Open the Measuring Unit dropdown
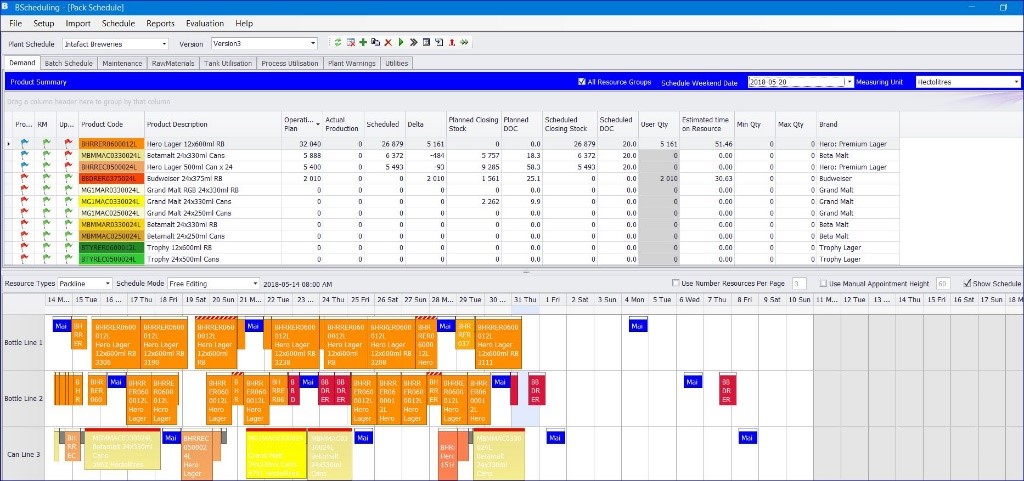Image resolution: width=1024 pixels, height=481 pixels. pyautogui.click(x=1016, y=82)
